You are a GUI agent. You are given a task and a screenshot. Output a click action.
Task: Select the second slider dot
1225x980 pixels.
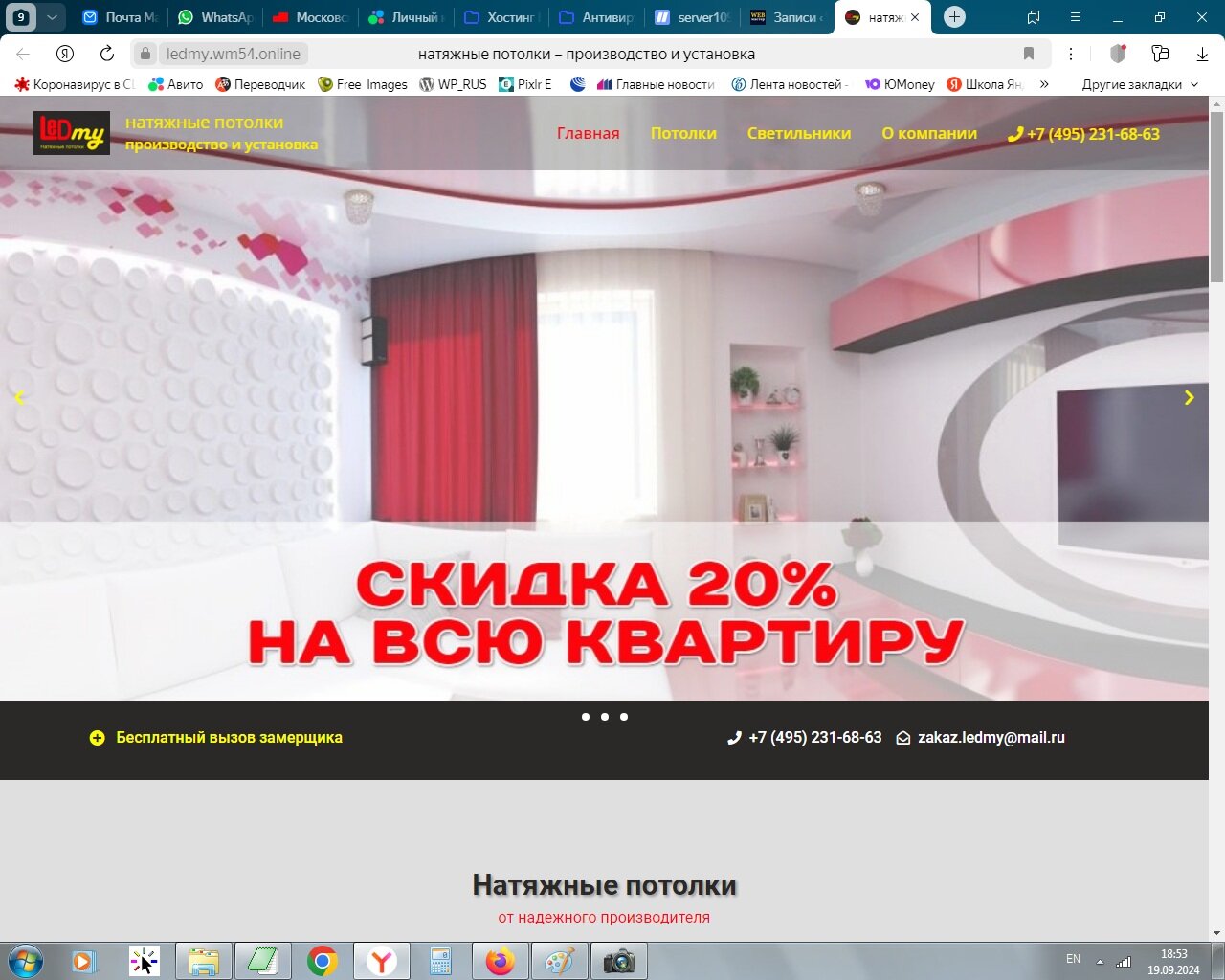click(605, 717)
